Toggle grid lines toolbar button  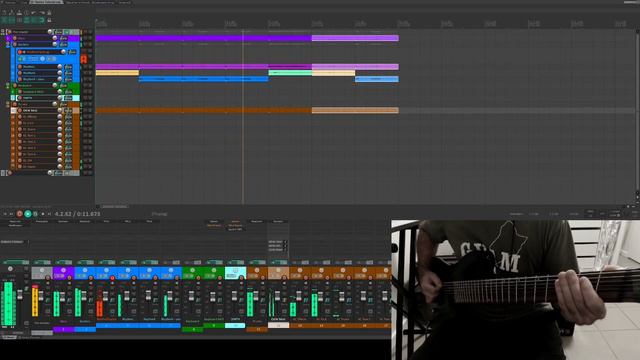pyautogui.click(x=34, y=20)
